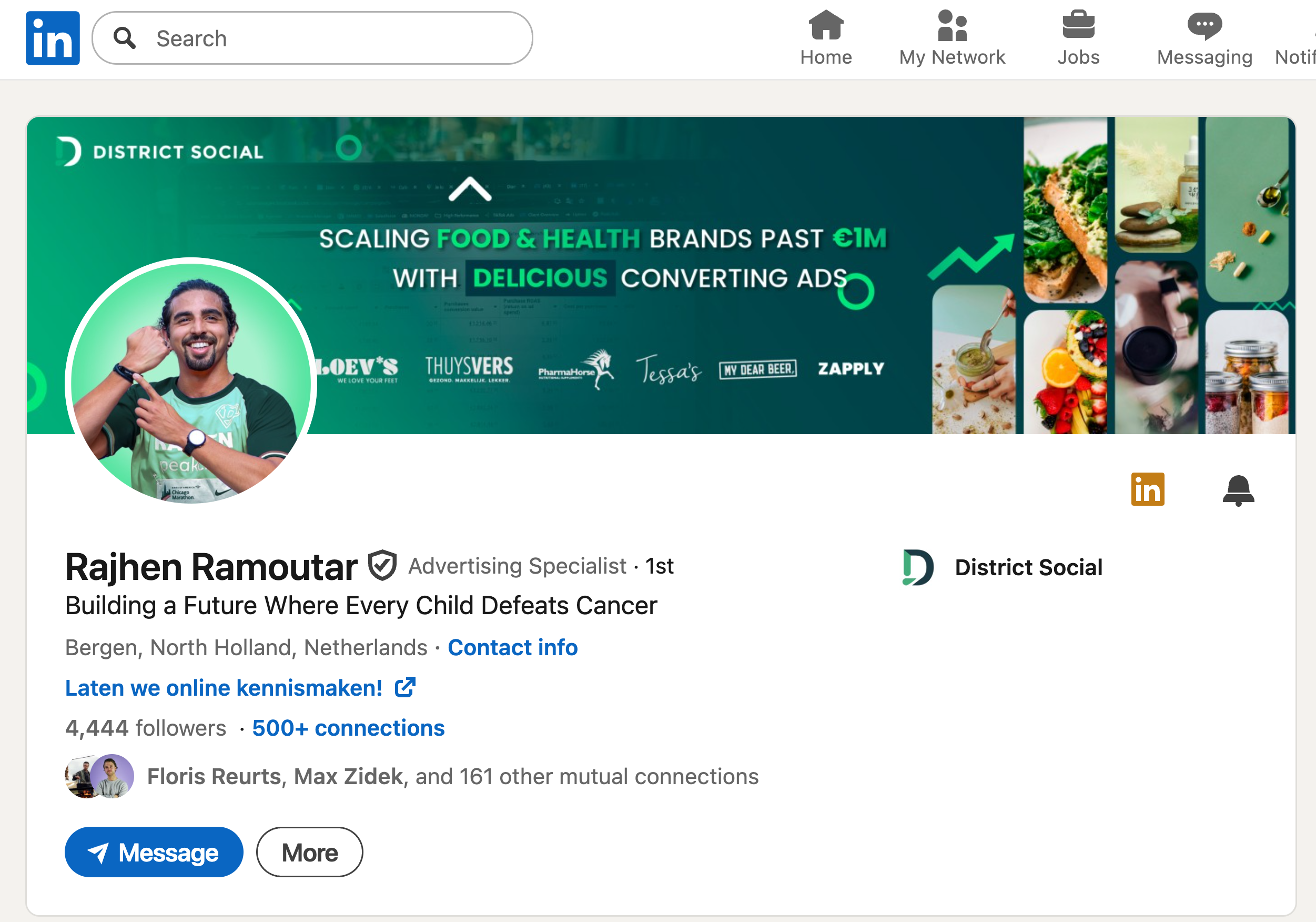Click the verification shield badge next to name
The width and height of the screenshot is (1316, 922).
pos(382,565)
